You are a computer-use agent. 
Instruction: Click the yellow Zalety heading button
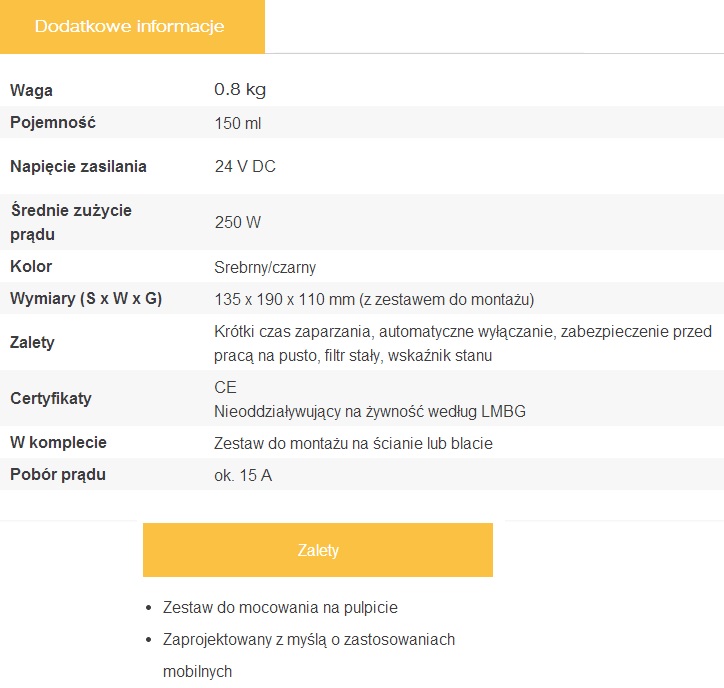coord(318,550)
